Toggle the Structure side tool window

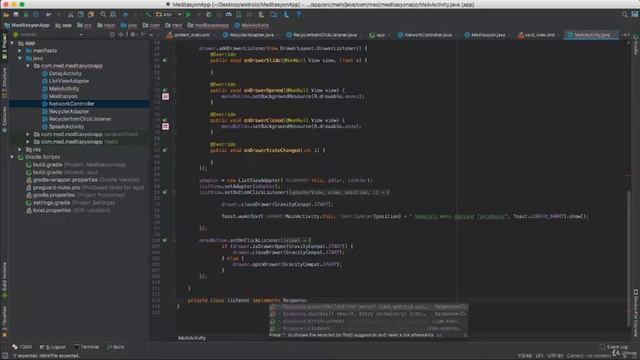click(4, 83)
